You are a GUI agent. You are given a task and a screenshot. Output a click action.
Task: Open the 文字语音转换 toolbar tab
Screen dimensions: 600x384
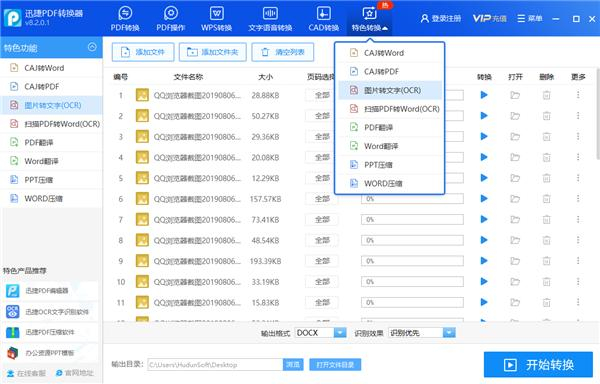pyautogui.click(x=270, y=18)
